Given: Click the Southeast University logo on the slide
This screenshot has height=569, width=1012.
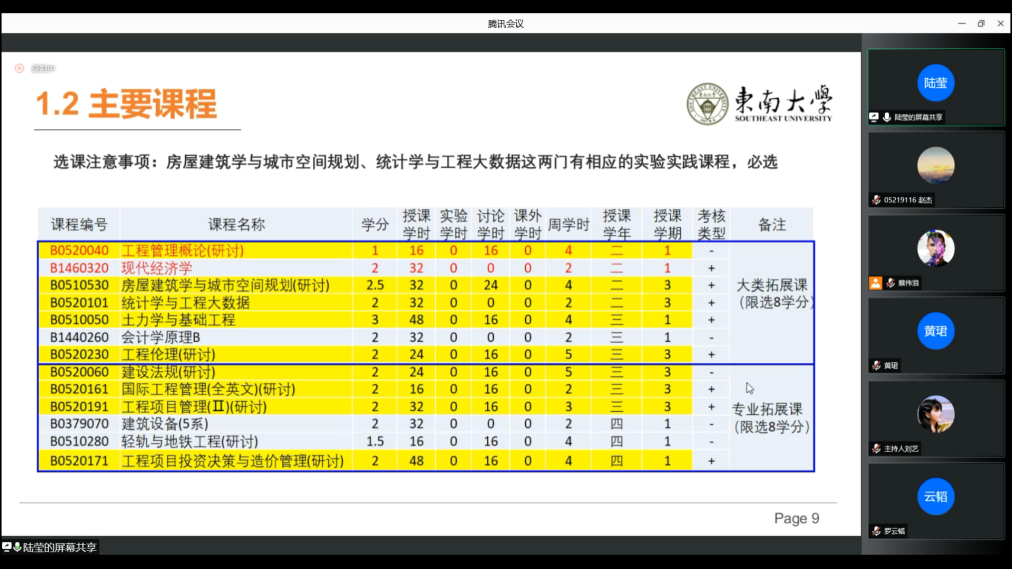Looking at the screenshot, I should pos(760,103).
